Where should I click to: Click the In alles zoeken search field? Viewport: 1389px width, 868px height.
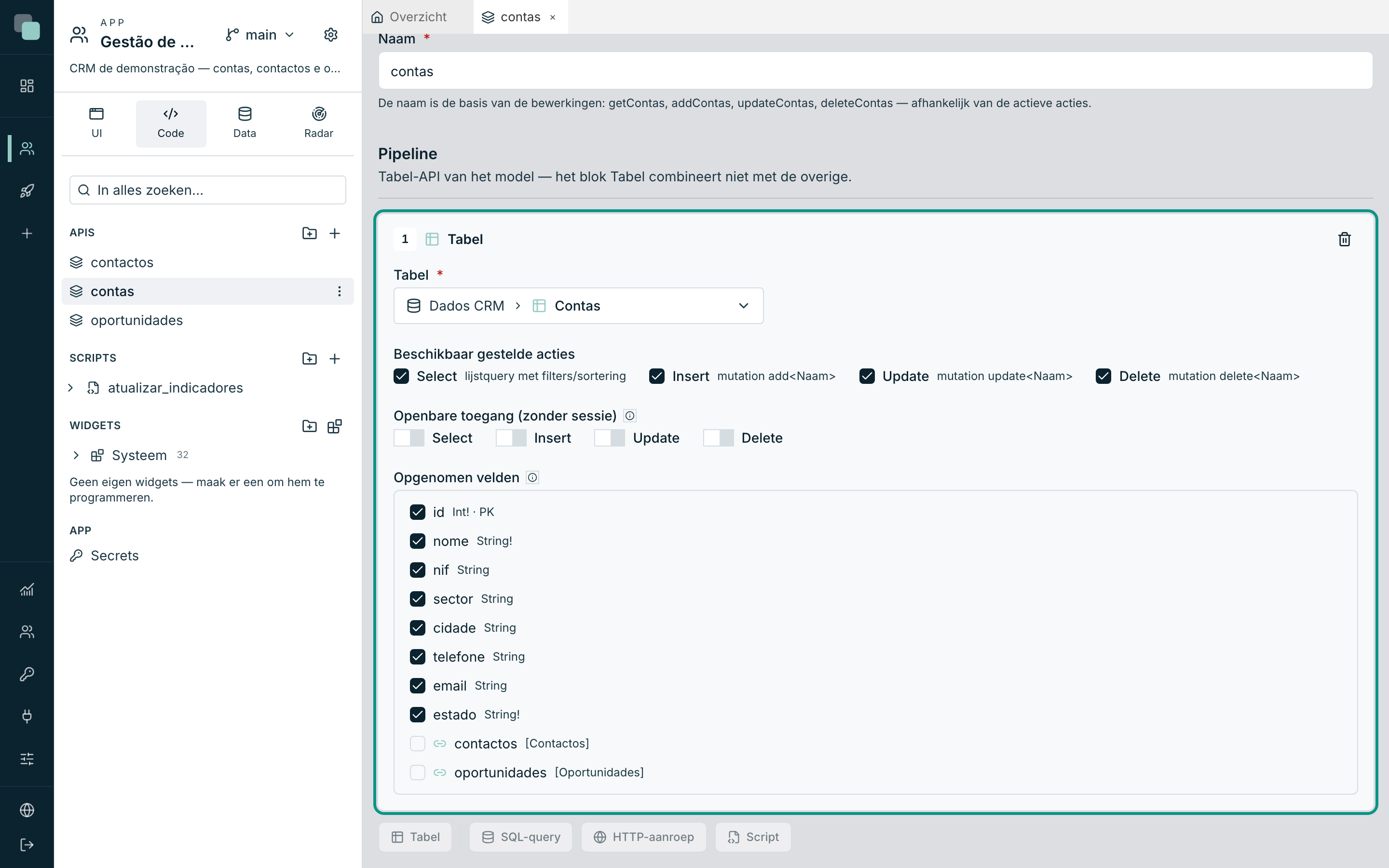(x=208, y=190)
